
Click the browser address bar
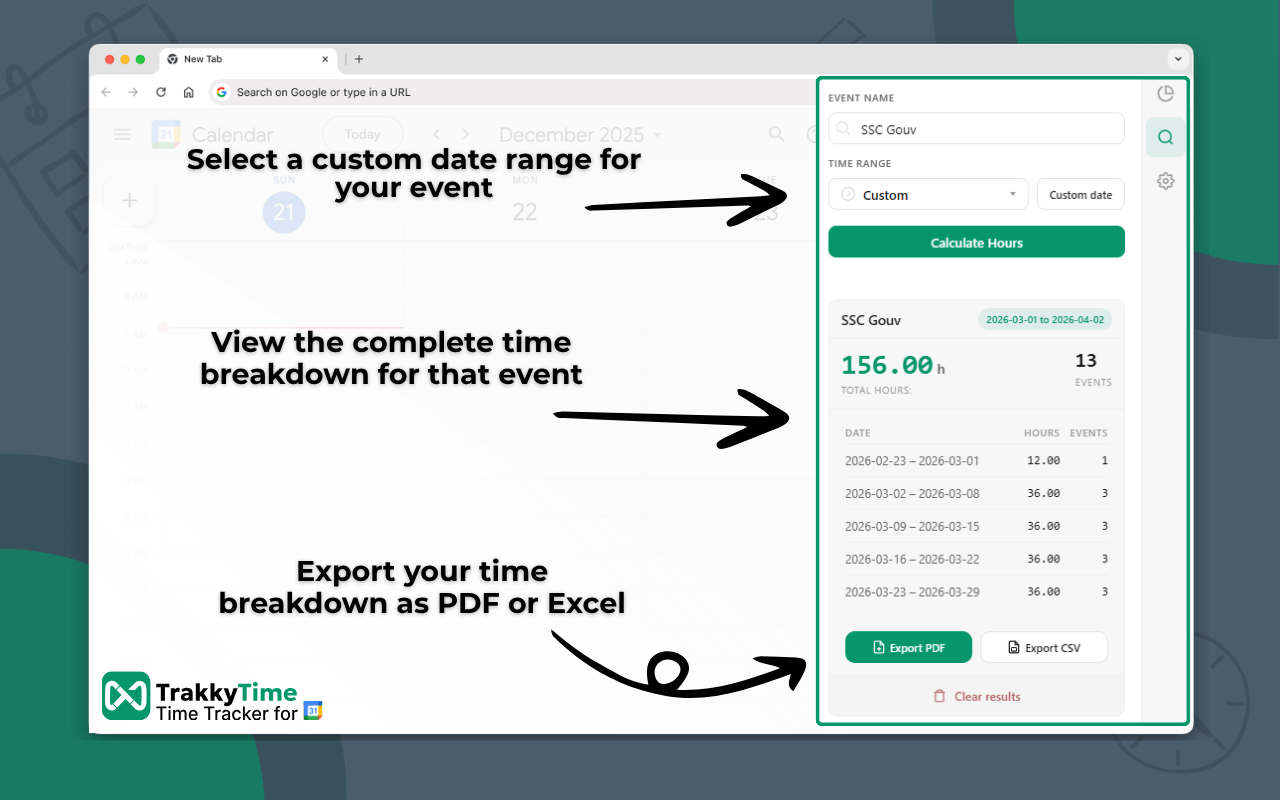[x=510, y=92]
